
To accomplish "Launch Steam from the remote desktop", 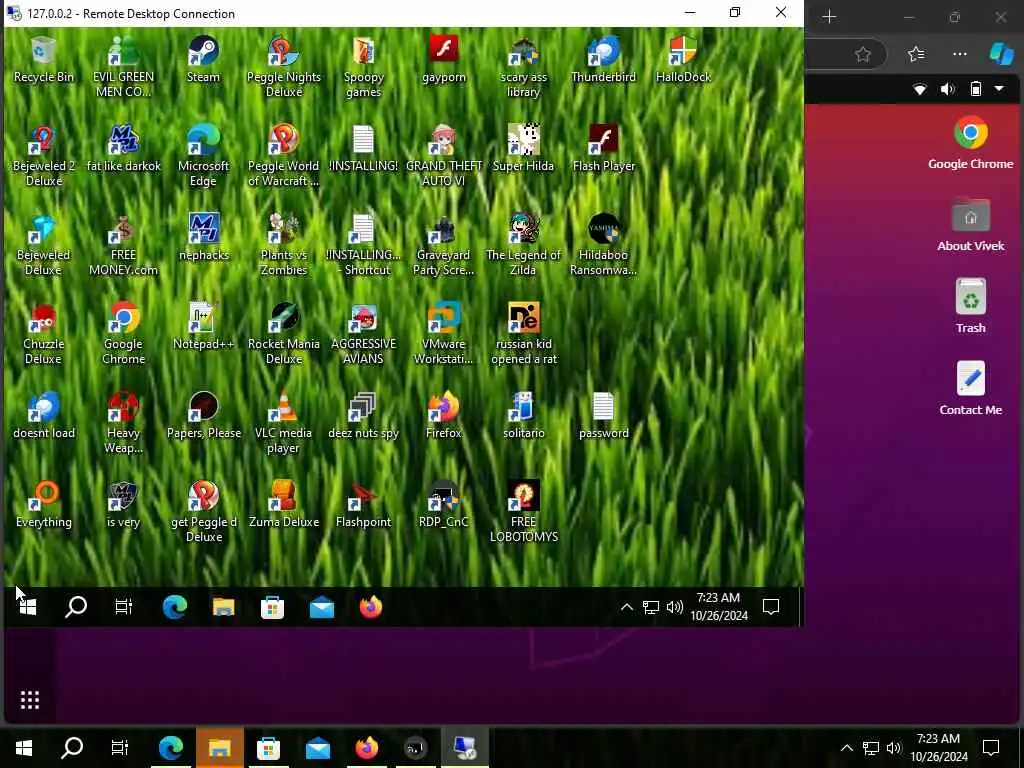I will tap(203, 59).
